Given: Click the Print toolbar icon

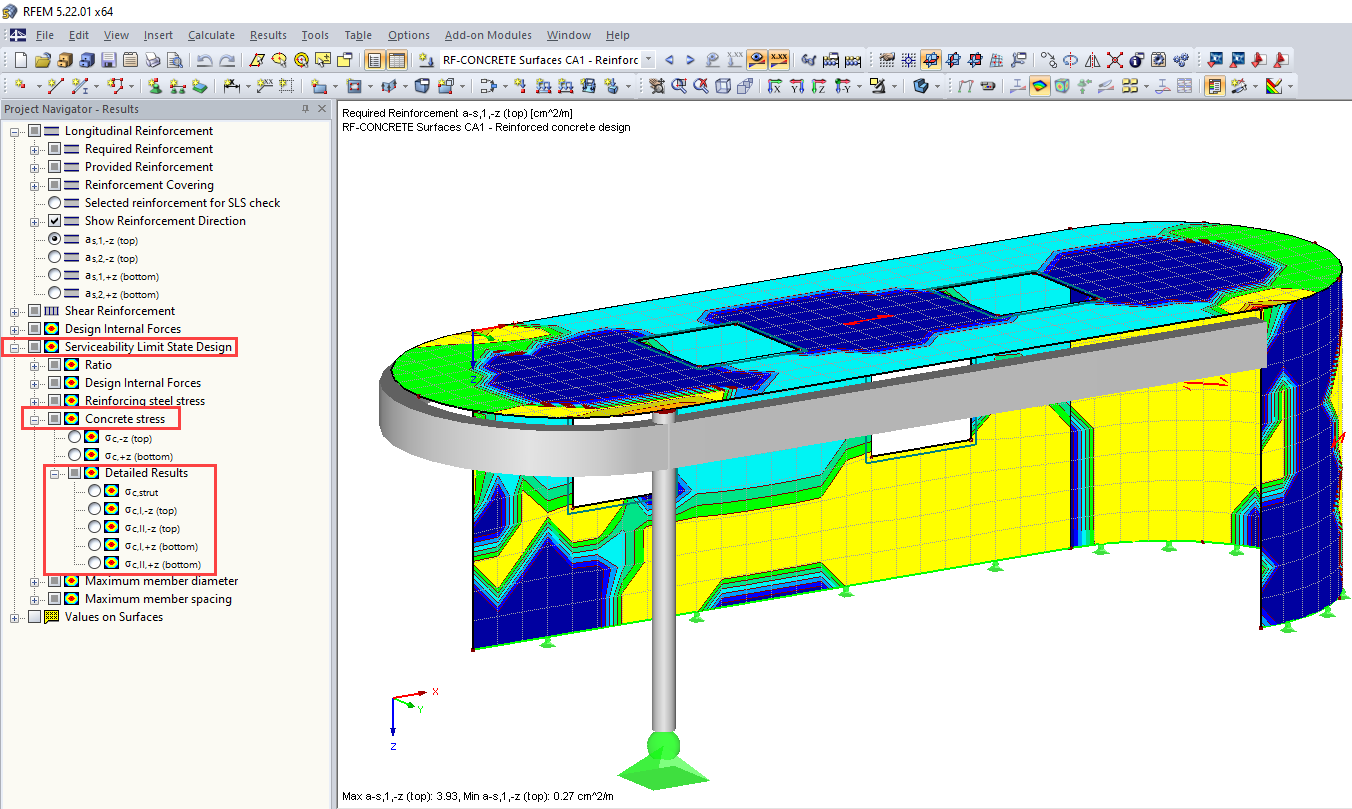Looking at the screenshot, I should pyautogui.click(x=152, y=60).
